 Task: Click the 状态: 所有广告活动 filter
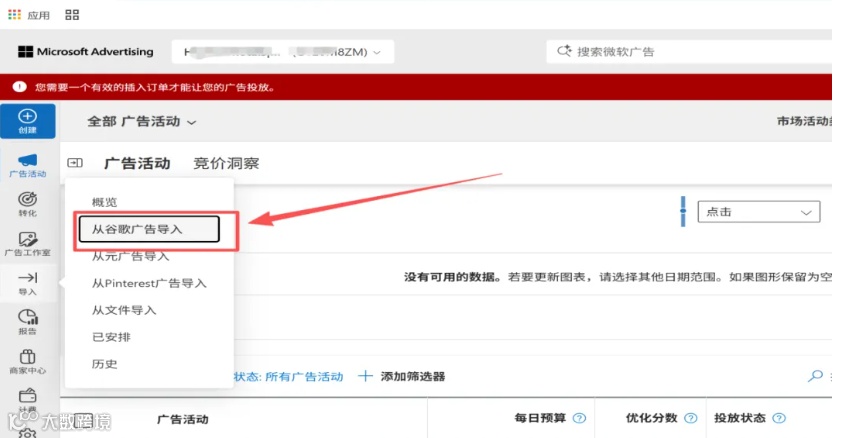(289, 376)
